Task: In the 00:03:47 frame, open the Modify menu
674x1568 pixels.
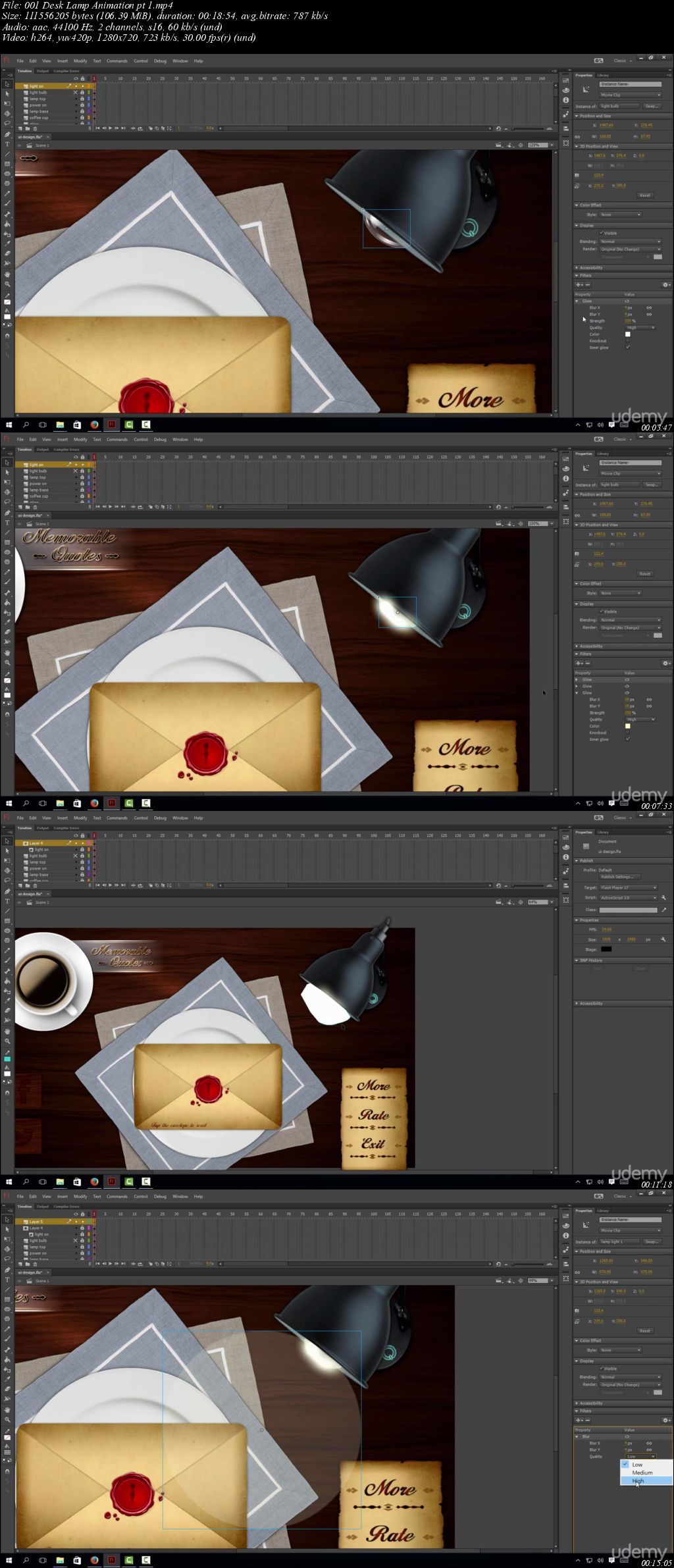Action: coord(80,61)
